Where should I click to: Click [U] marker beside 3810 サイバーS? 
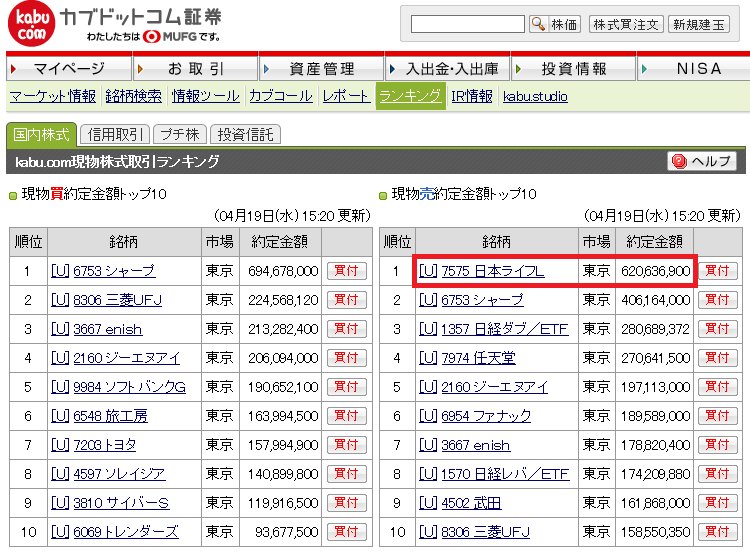(60, 503)
